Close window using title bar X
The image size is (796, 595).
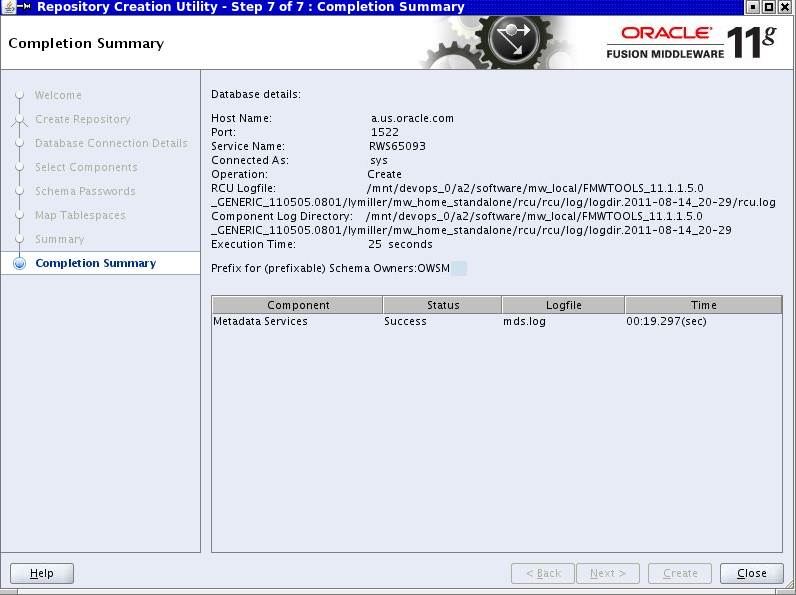pyautogui.click(x=785, y=7)
